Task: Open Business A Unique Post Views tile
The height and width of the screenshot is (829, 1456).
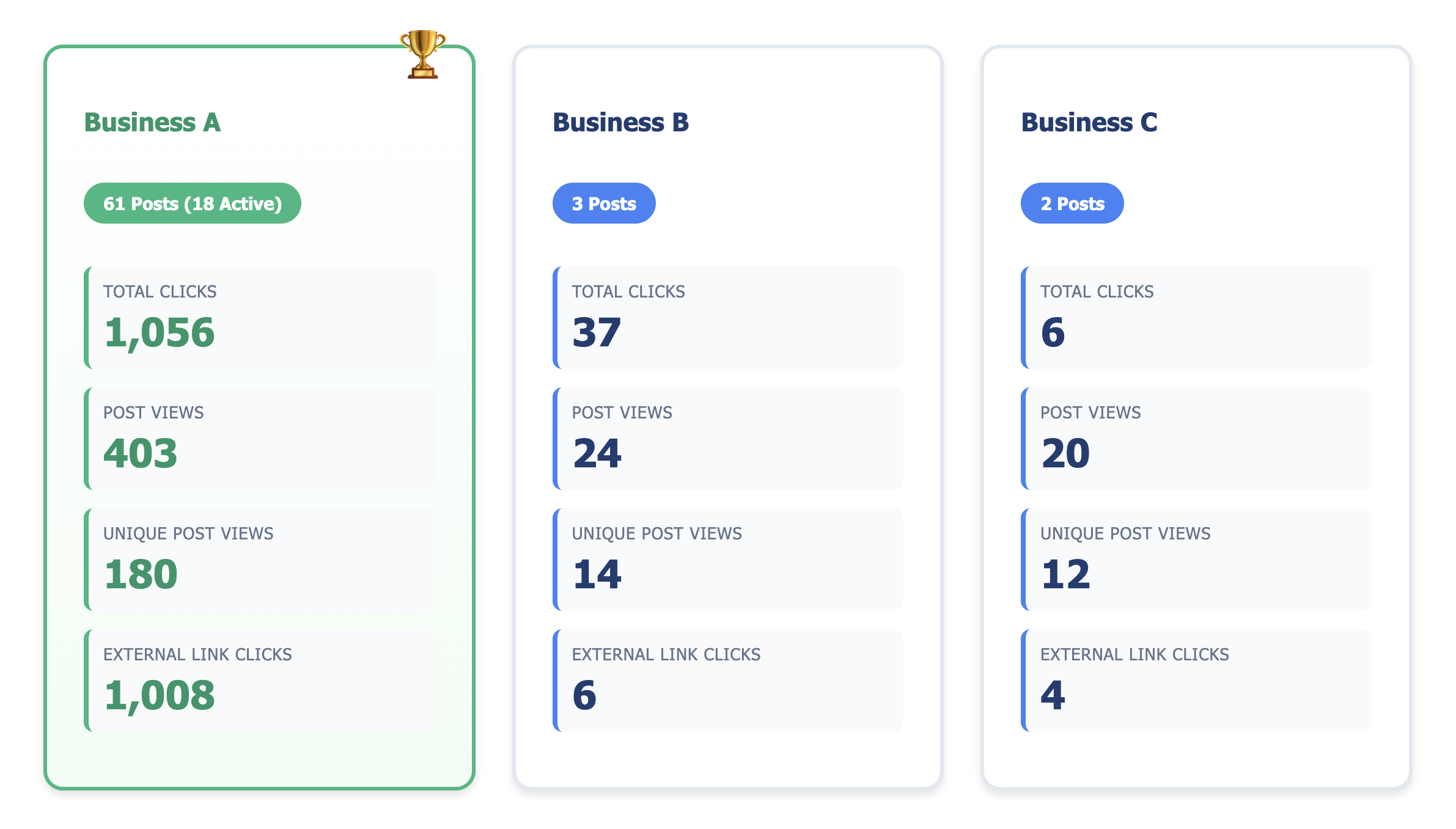Action: pos(260,559)
